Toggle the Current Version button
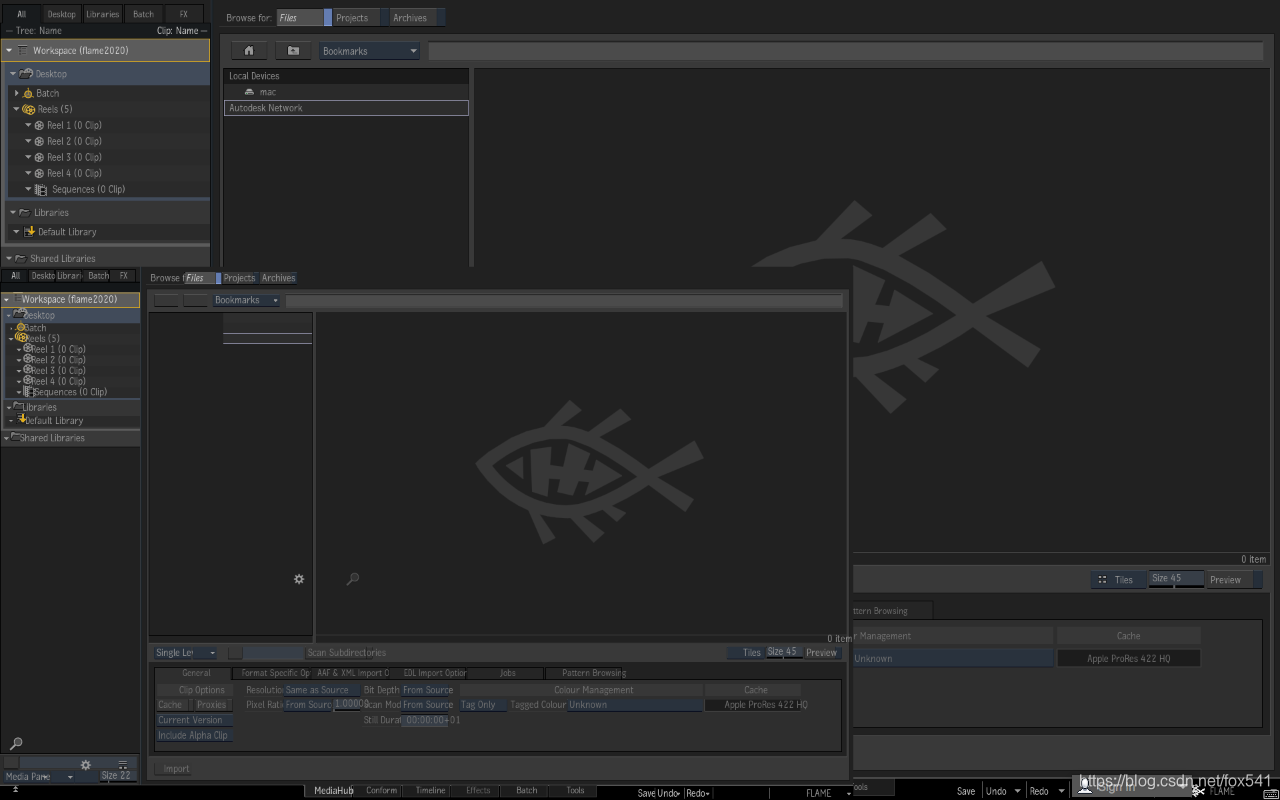This screenshot has width=1280, height=800. 191,720
